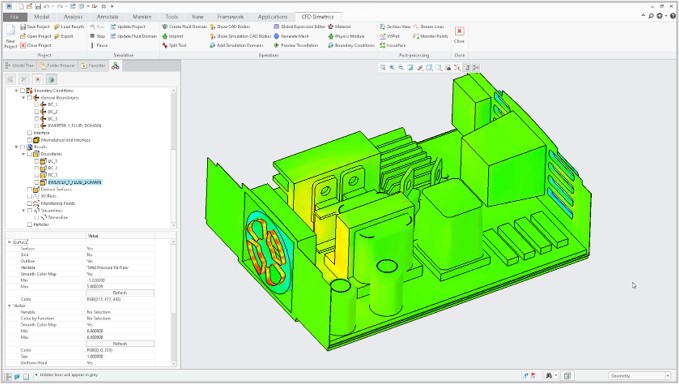Click Refresh under Vector Min/Max

(120, 344)
